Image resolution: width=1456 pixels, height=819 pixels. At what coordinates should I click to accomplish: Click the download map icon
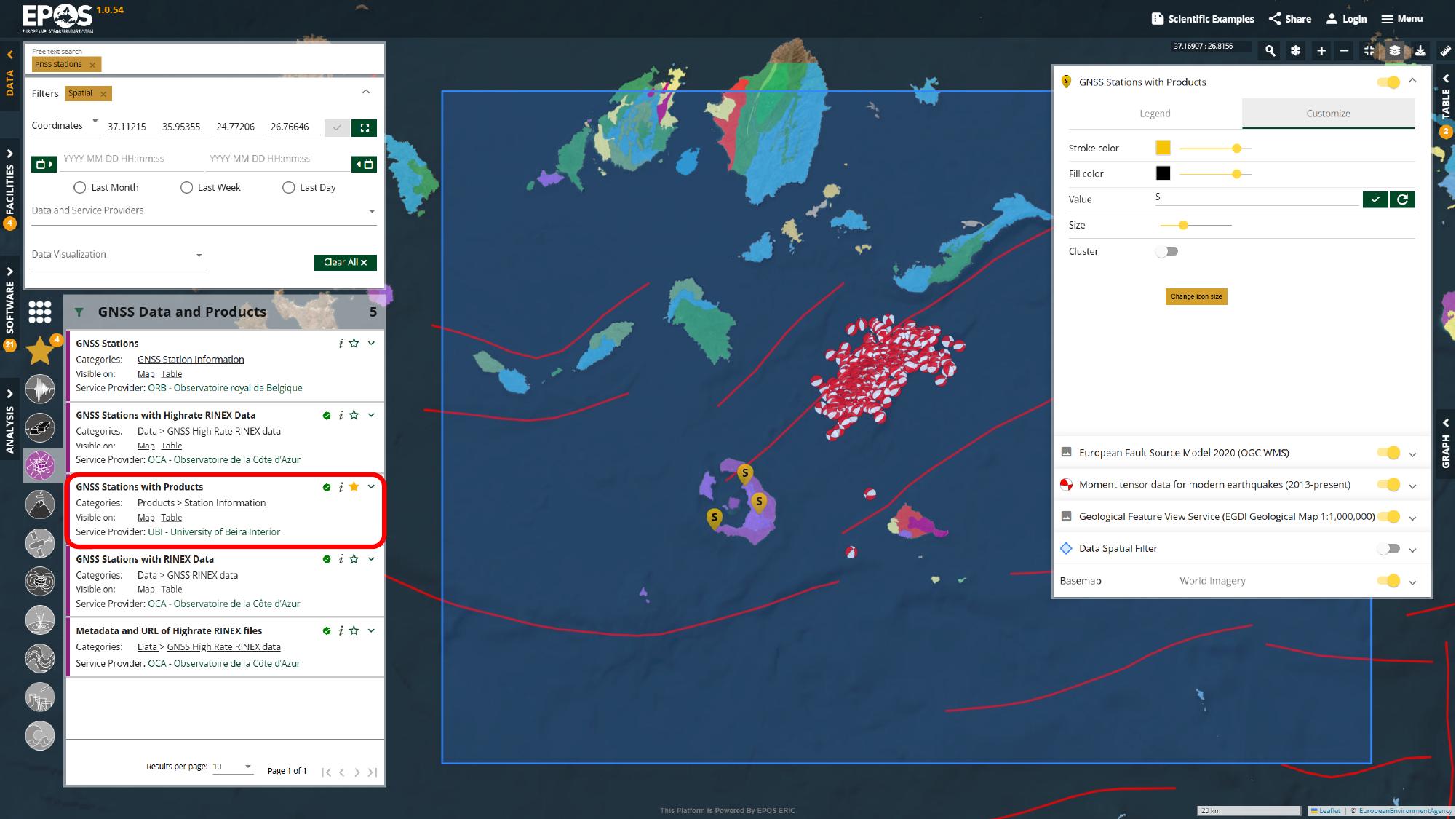(x=1420, y=51)
